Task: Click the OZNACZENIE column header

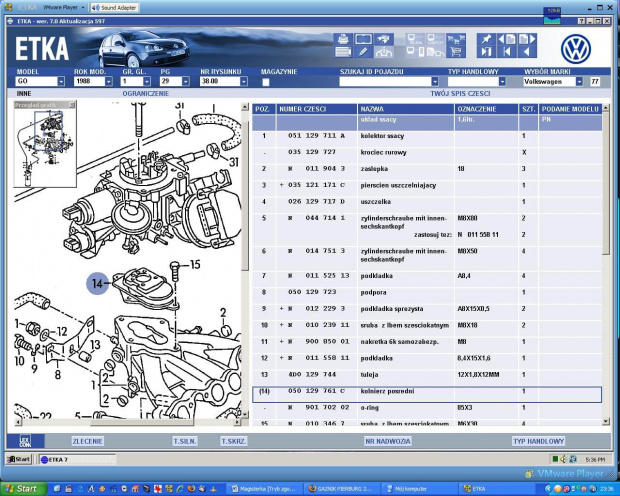Action: 486,109
